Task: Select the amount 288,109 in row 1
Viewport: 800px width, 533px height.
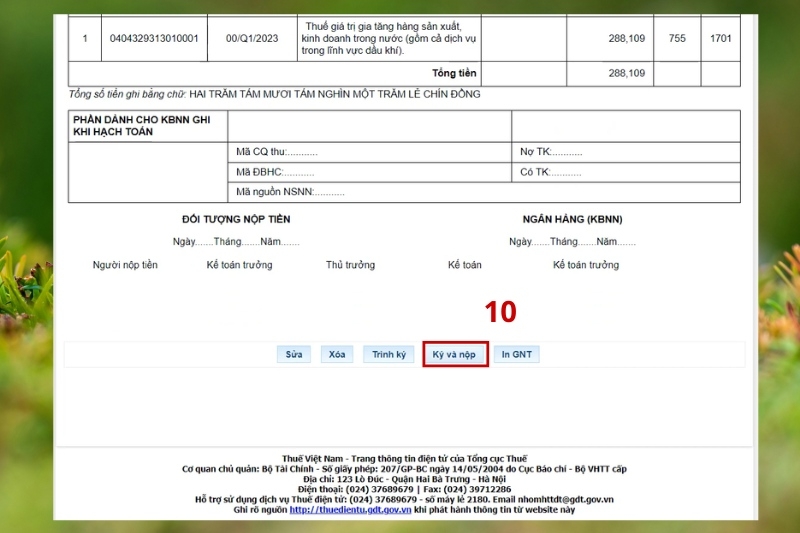Action: [627, 38]
